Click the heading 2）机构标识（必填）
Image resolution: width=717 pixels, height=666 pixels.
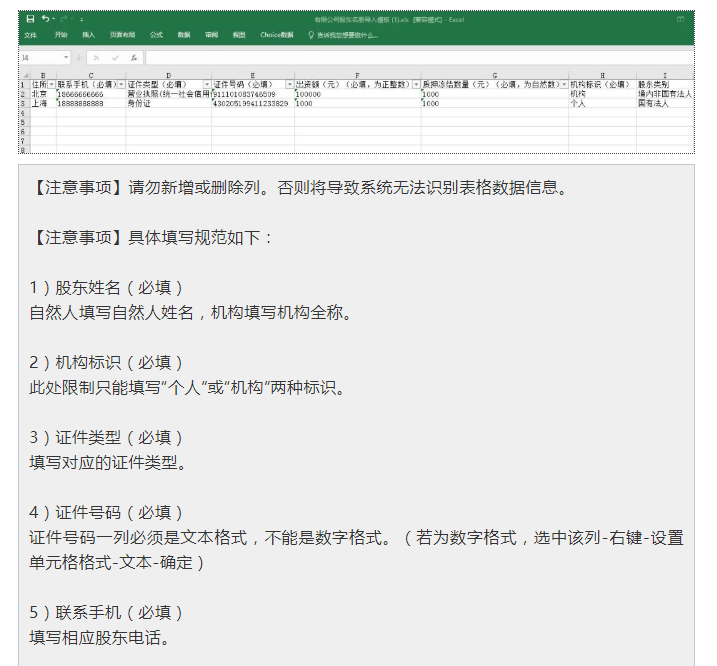(106, 363)
